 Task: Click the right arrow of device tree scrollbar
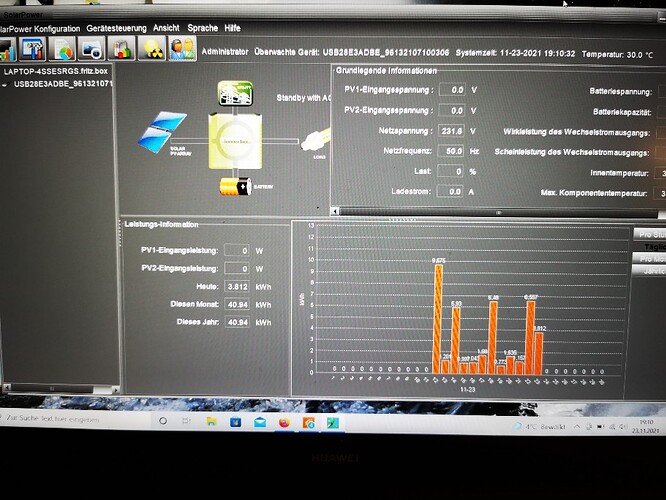tap(115, 389)
